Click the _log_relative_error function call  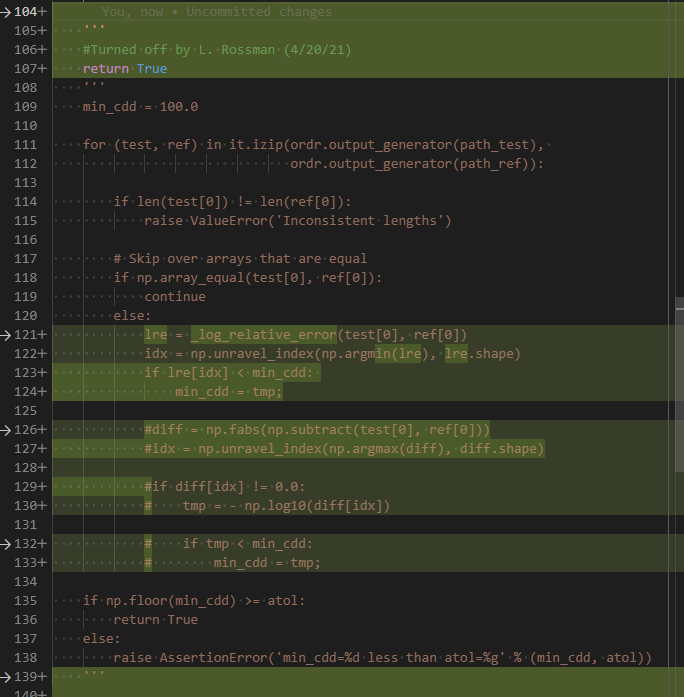pyautogui.click(x=264, y=334)
